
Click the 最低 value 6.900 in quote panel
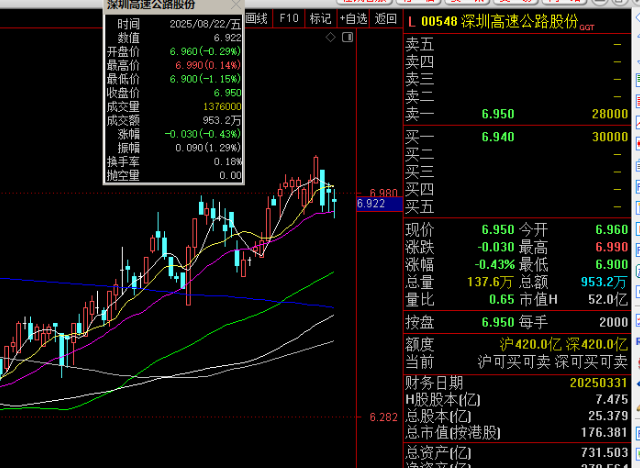pos(611,264)
